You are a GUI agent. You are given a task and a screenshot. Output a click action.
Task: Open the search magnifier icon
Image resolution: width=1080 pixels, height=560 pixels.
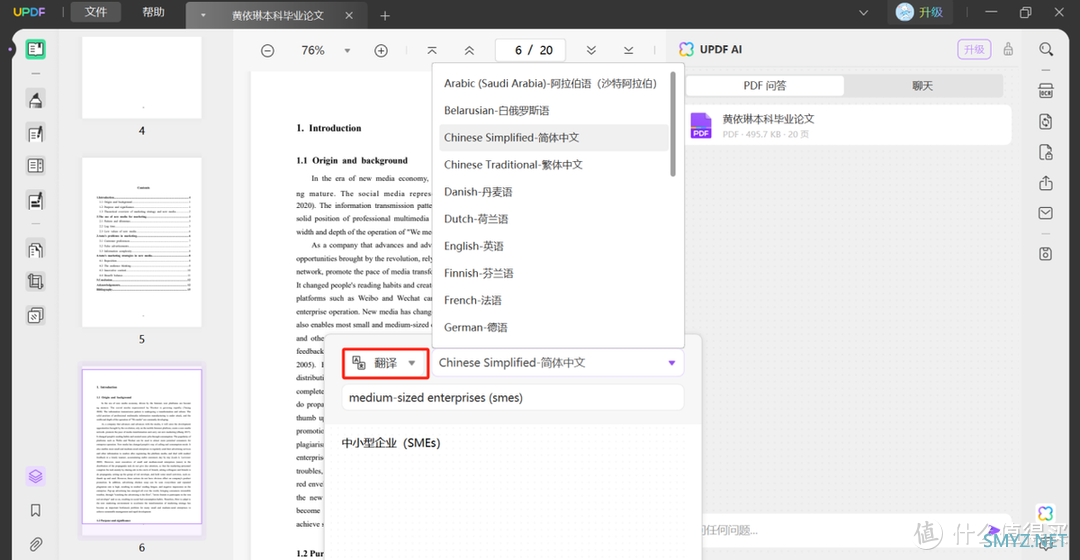tap(1046, 50)
